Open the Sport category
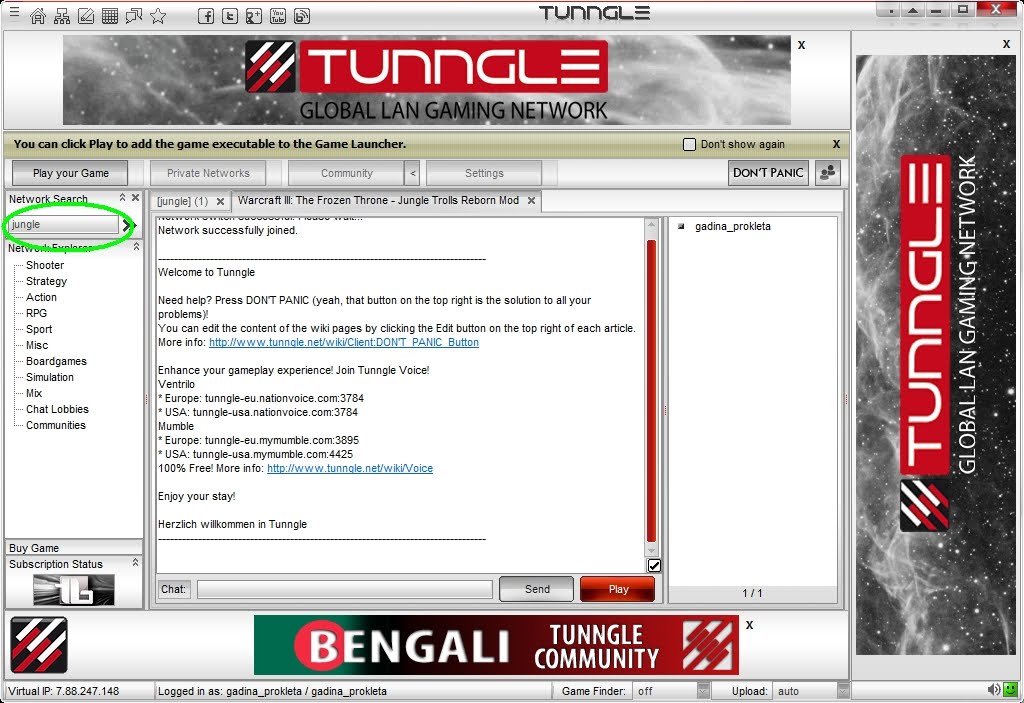Screen dimensions: 1024x703 tap(39, 329)
